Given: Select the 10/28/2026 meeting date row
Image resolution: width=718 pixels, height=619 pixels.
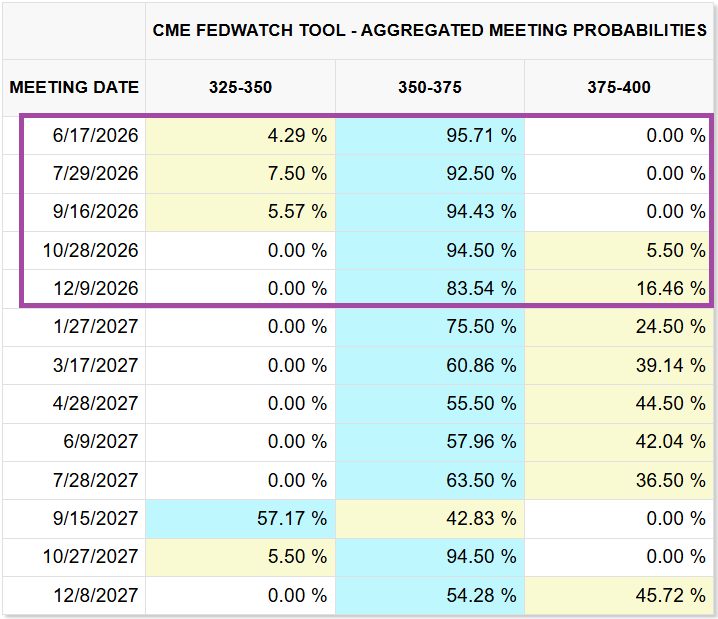Looking at the screenshot, I should [x=358, y=250].
